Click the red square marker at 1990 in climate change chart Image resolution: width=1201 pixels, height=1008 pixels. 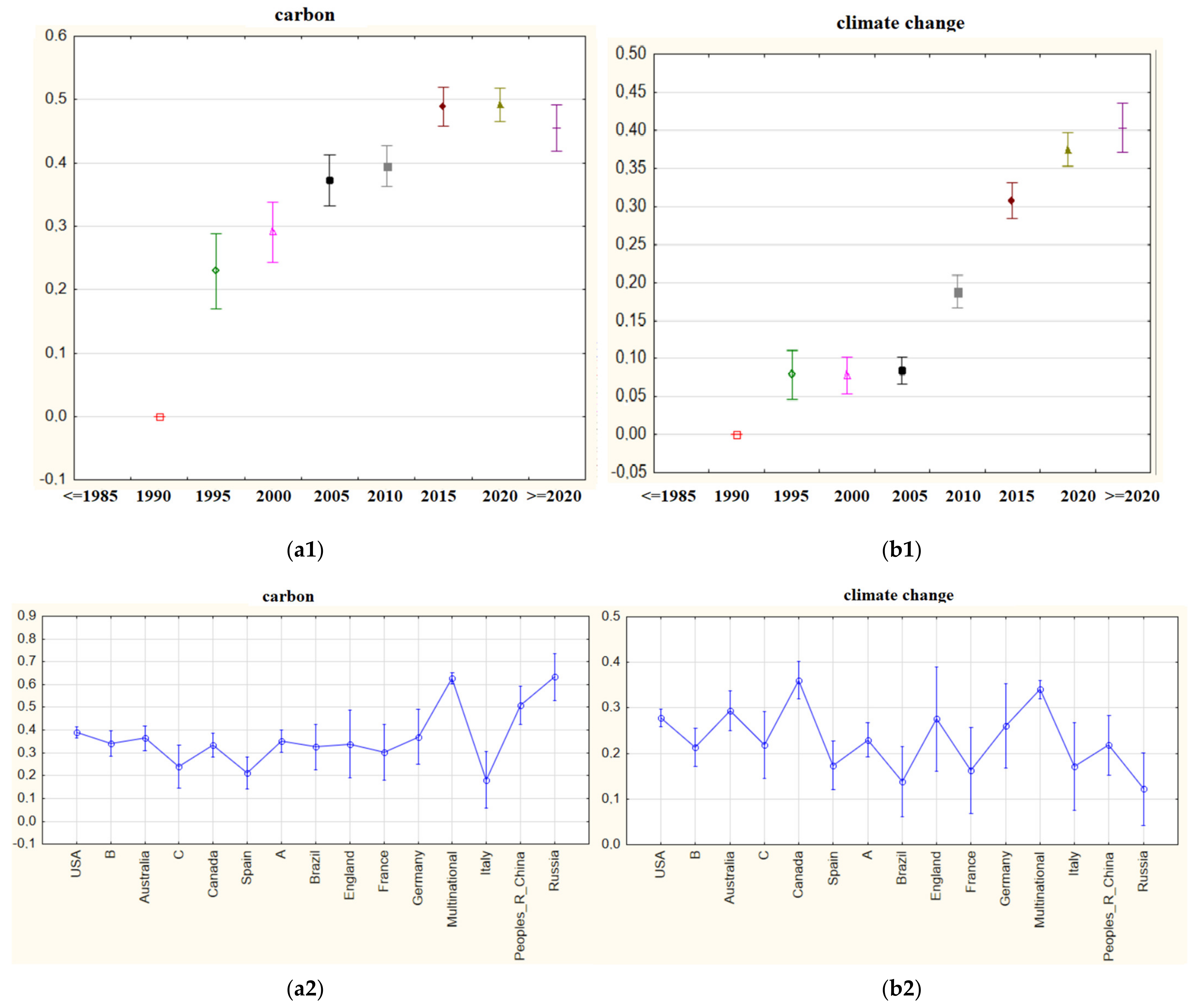(x=737, y=435)
